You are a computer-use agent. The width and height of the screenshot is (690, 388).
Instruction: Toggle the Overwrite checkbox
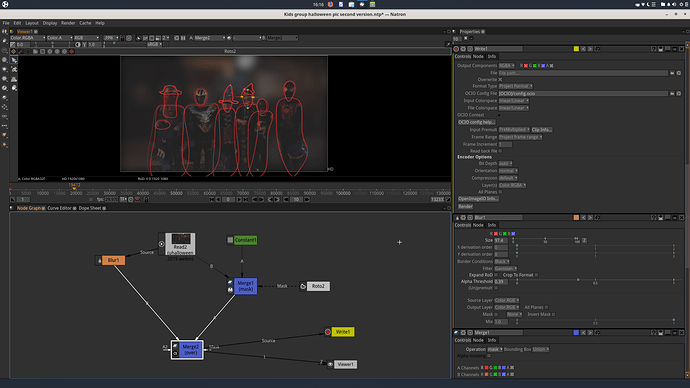(x=500, y=80)
